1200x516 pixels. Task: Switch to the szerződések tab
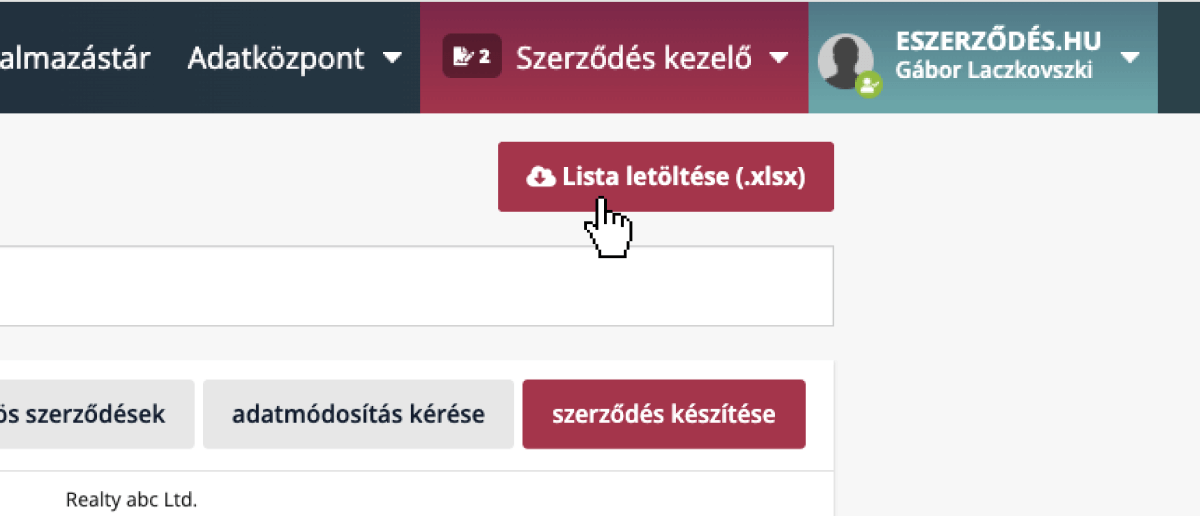[x=85, y=414]
